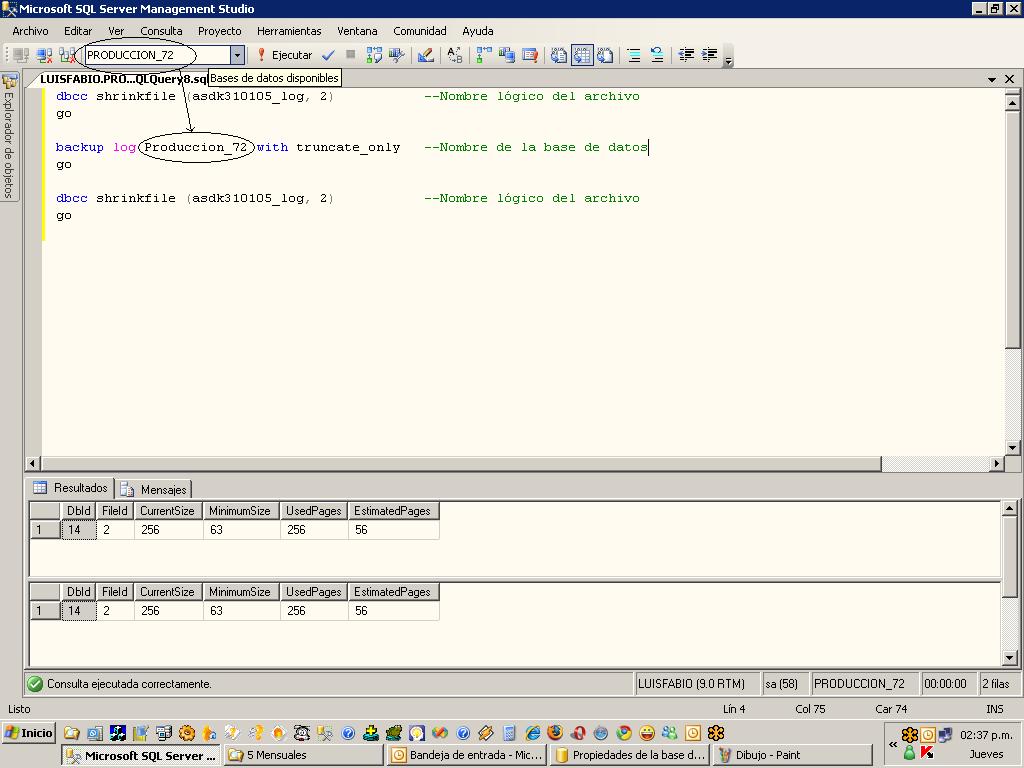Click the comment 'Nombre de la base de datos'
Viewport: 1024px width, 768px height.
(x=536, y=147)
